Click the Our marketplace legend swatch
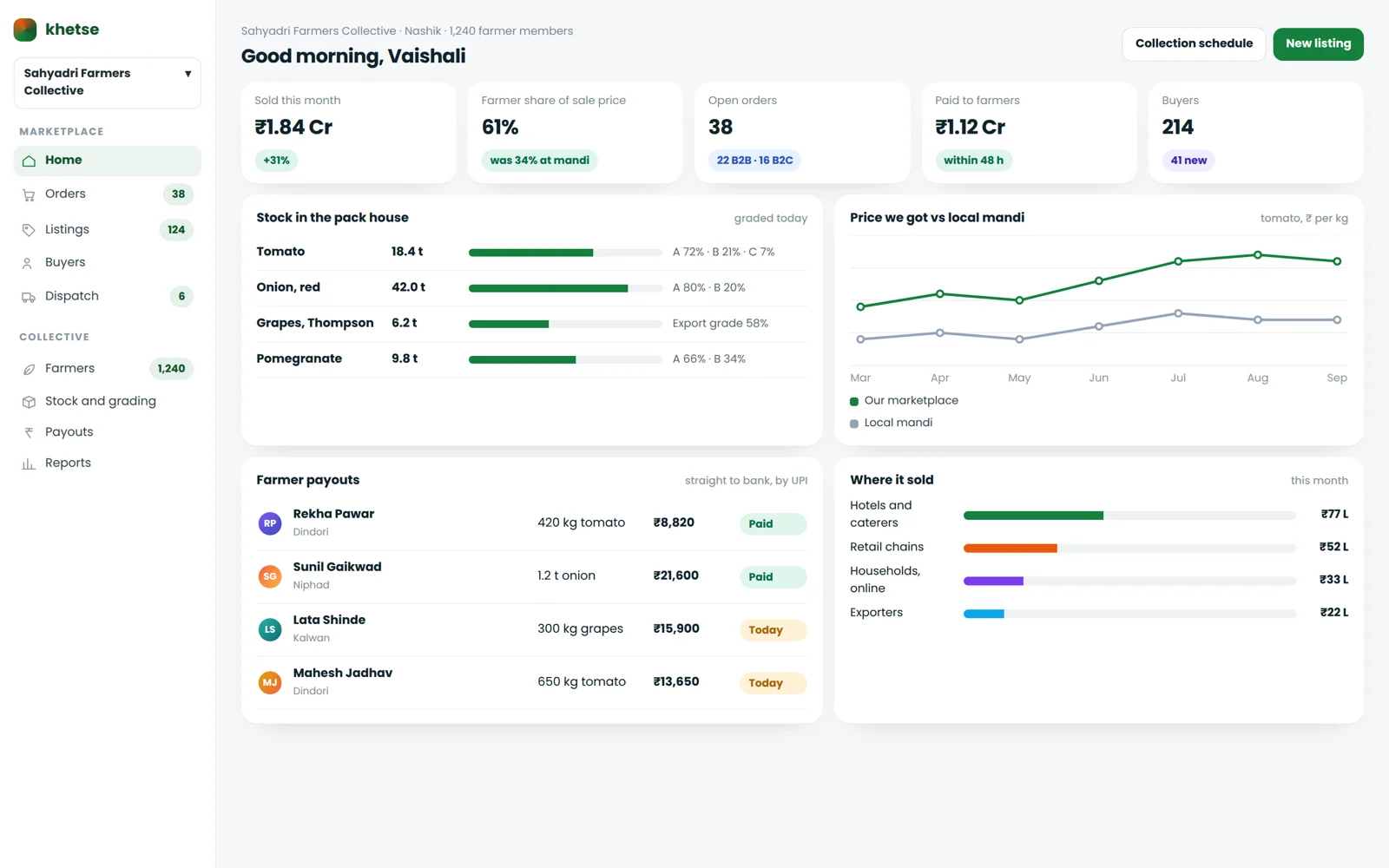The width and height of the screenshot is (1389, 868). click(x=854, y=401)
